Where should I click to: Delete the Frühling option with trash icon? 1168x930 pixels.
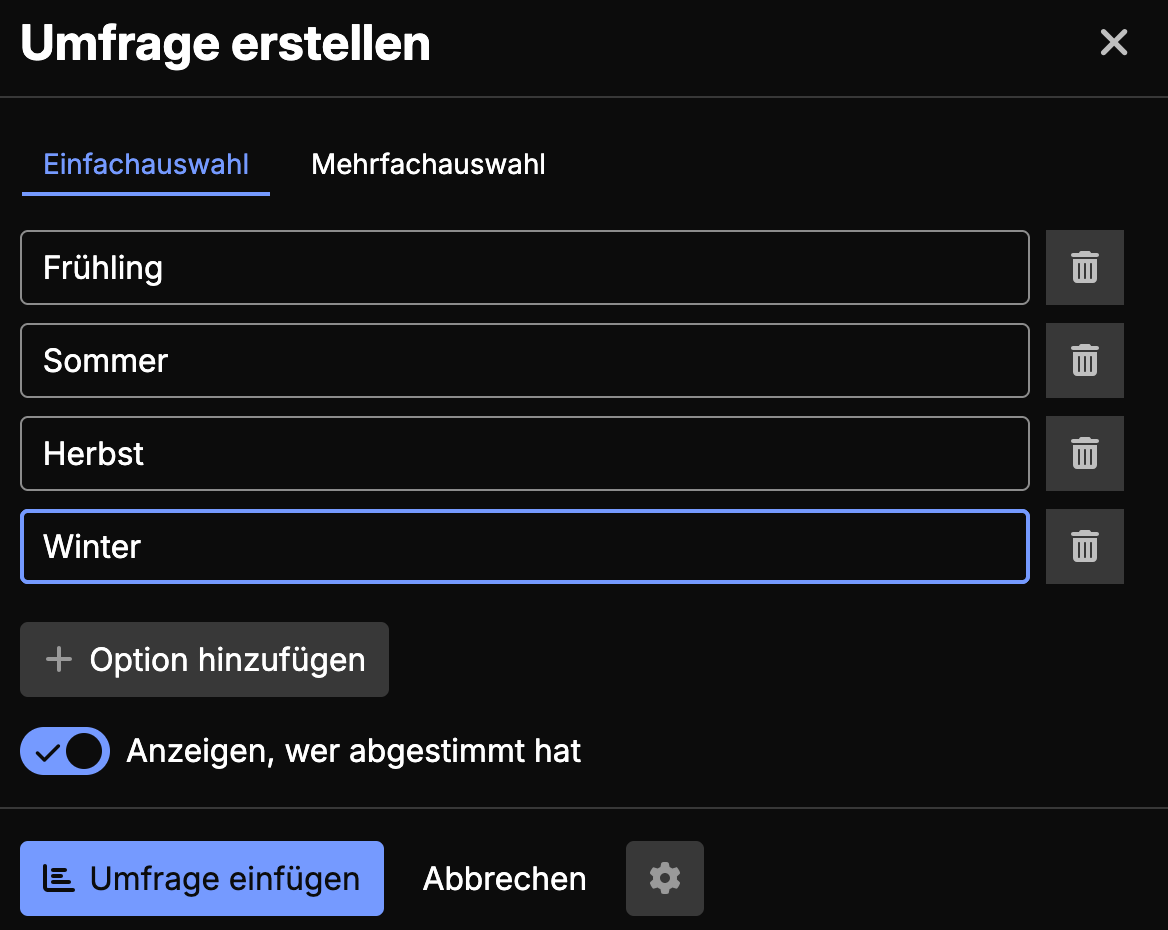pyautogui.click(x=1084, y=267)
